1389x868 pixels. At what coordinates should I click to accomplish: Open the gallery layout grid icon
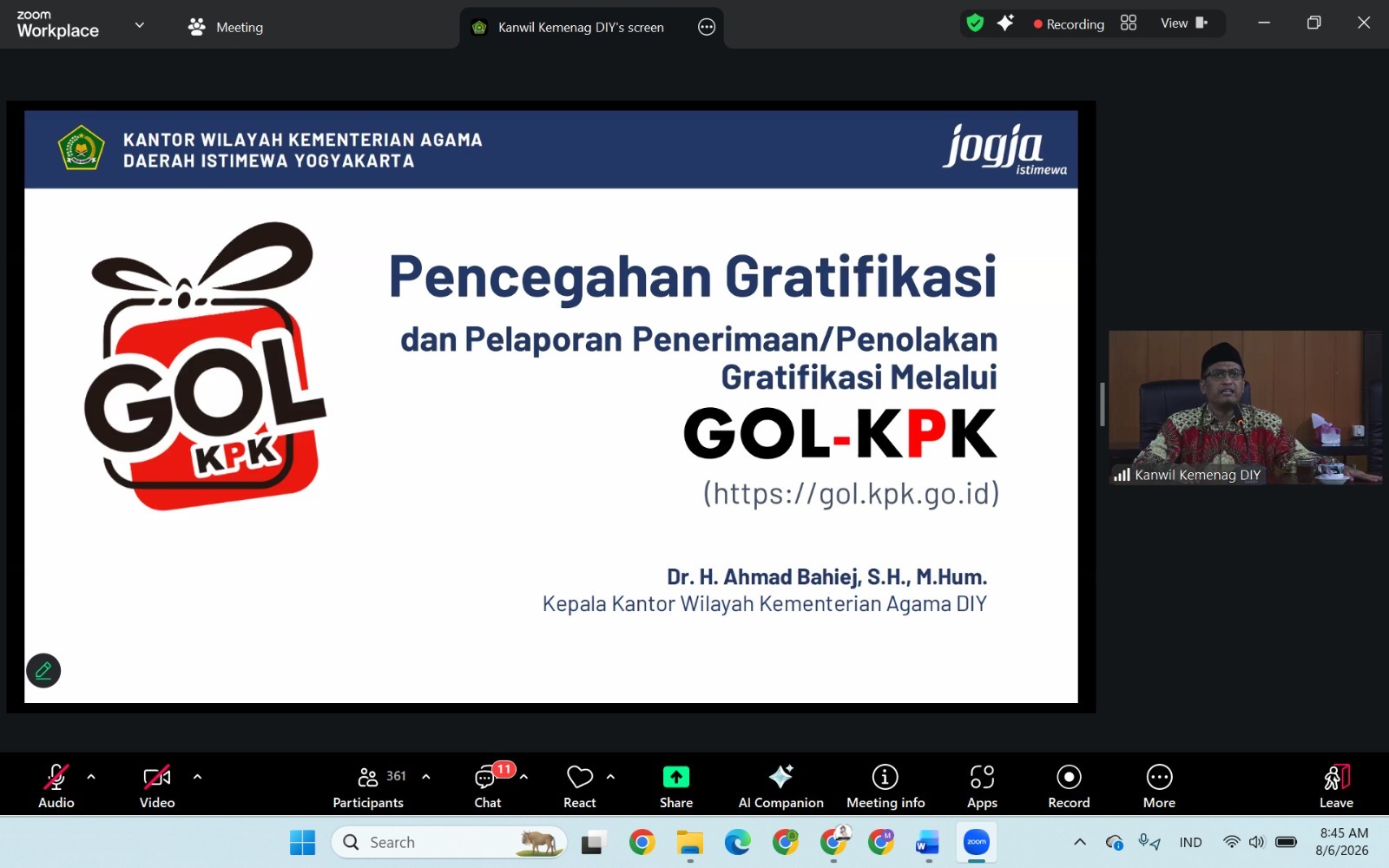[x=1129, y=23]
